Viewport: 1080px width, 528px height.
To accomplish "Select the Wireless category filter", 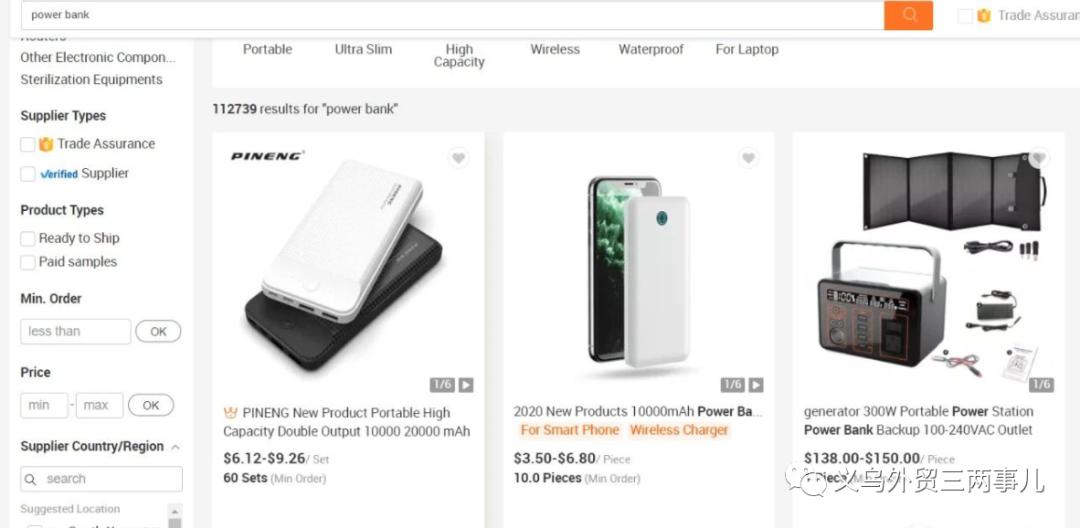I will pyautogui.click(x=555, y=49).
